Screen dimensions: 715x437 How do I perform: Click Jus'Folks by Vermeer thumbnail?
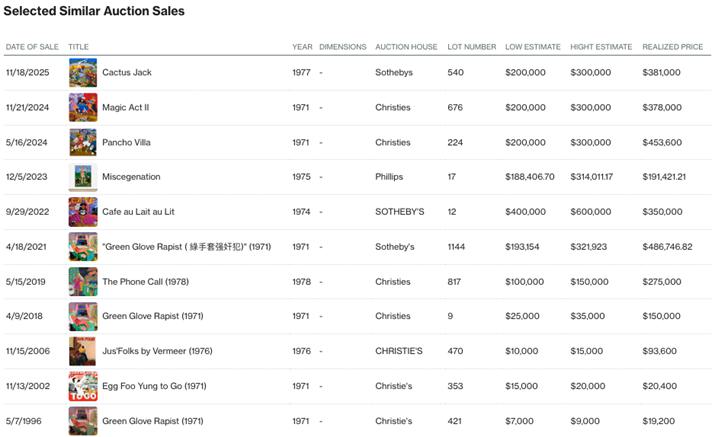(x=82, y=351)
